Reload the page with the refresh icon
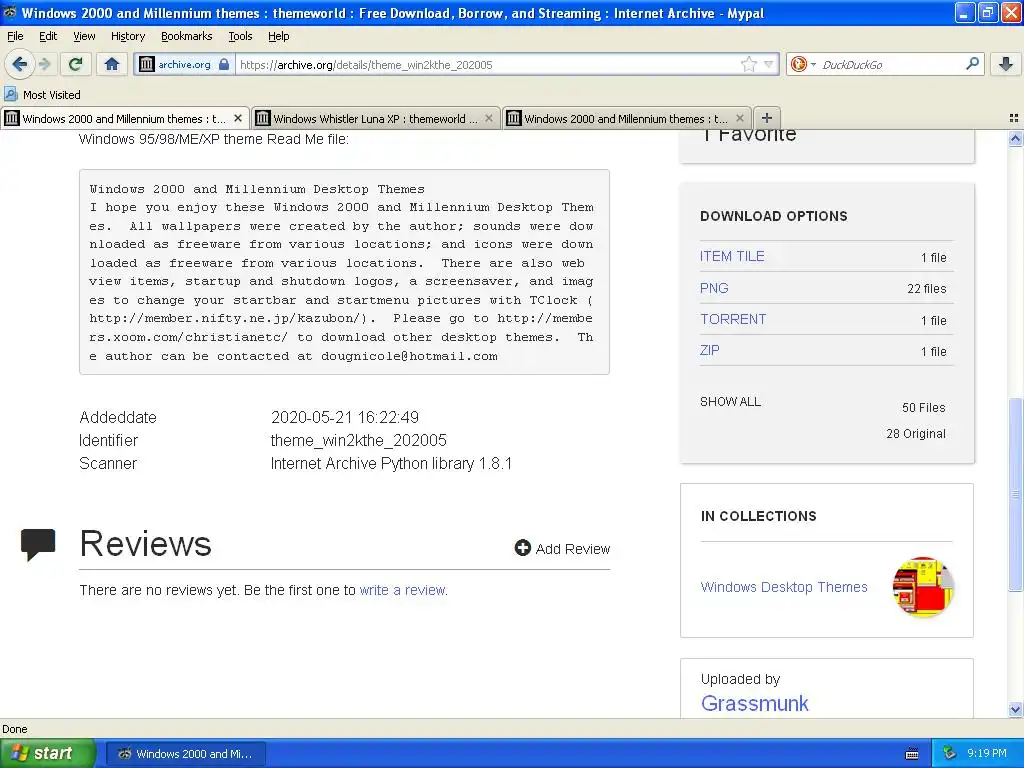The height and width of the screenshot is (768, 1024). pos(76,64)
